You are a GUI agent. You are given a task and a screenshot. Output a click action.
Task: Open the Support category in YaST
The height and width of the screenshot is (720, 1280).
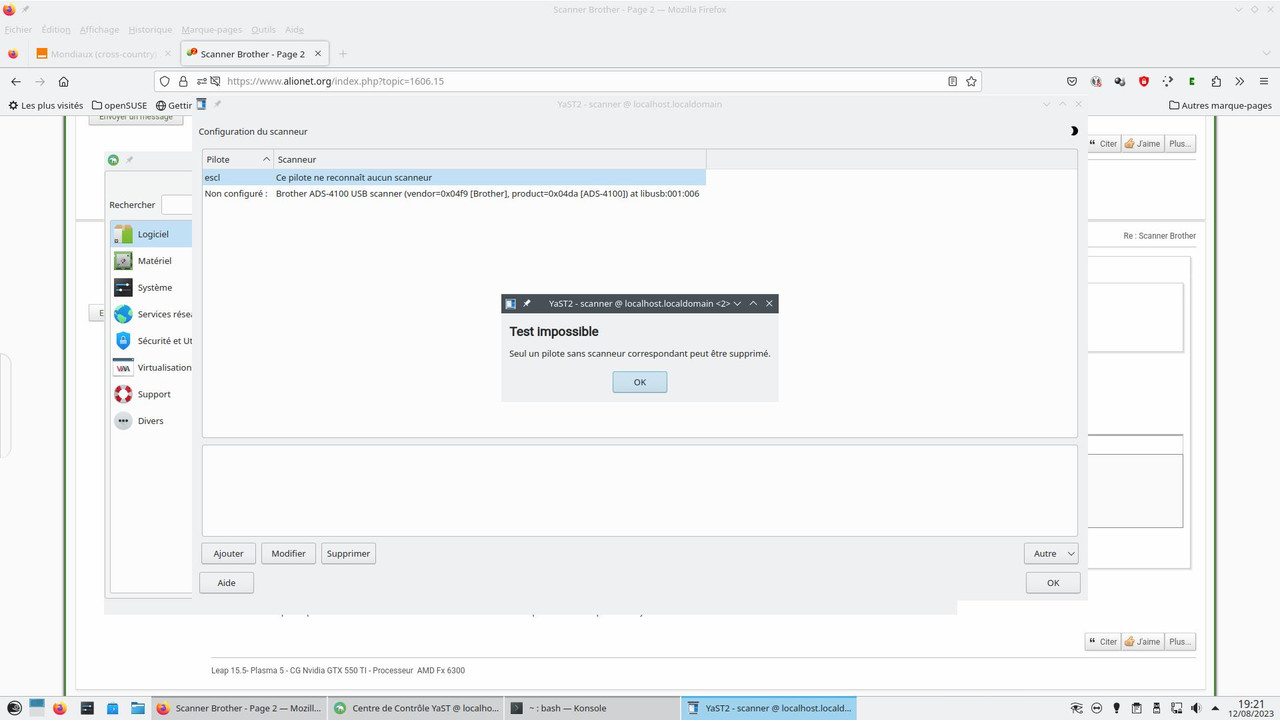pyautogui.click(x=151, y=394)
